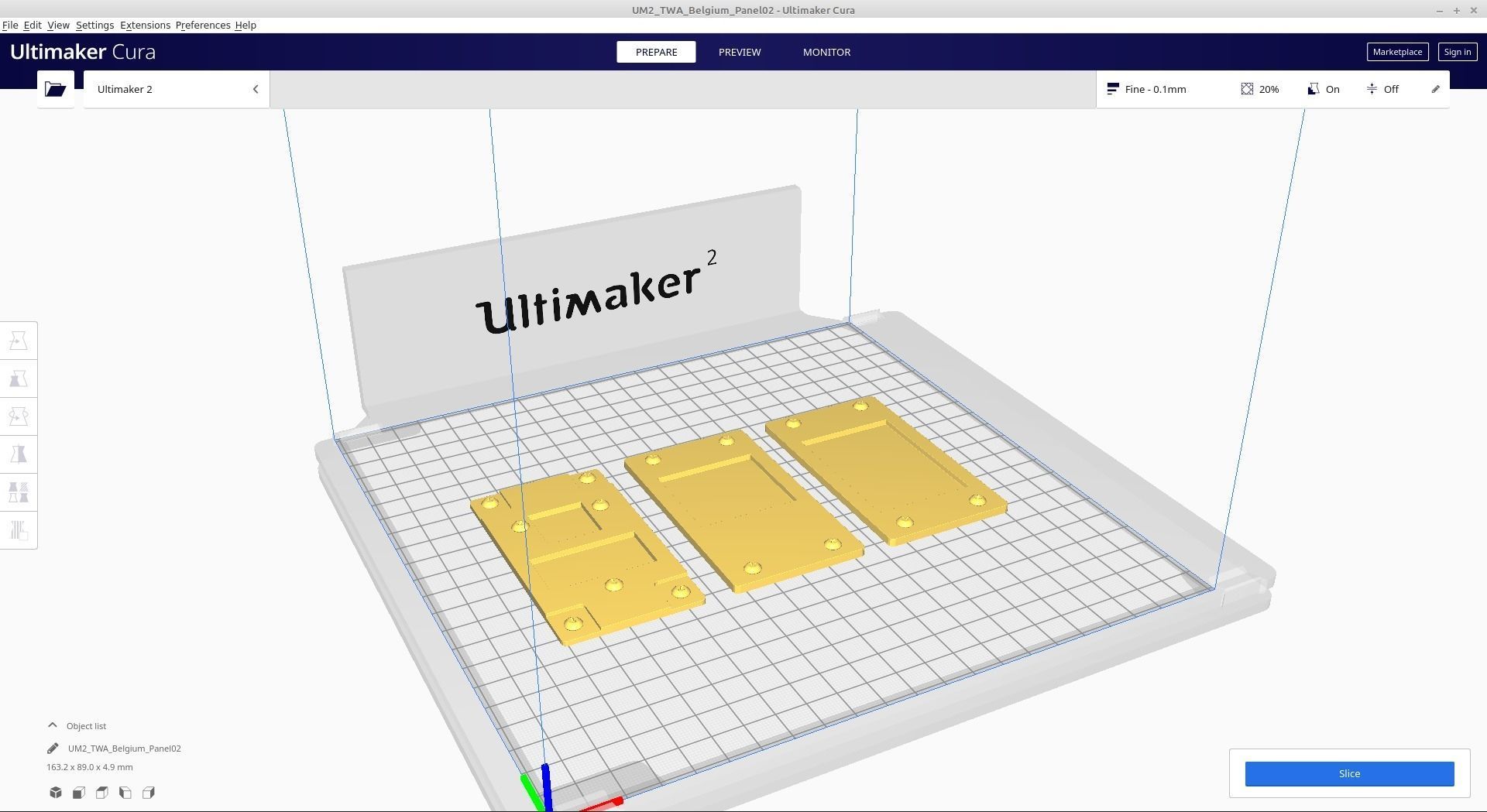This screenshot has height=812, width=1487.
Task: Click the Sign in button
Action: (1457, 52)
